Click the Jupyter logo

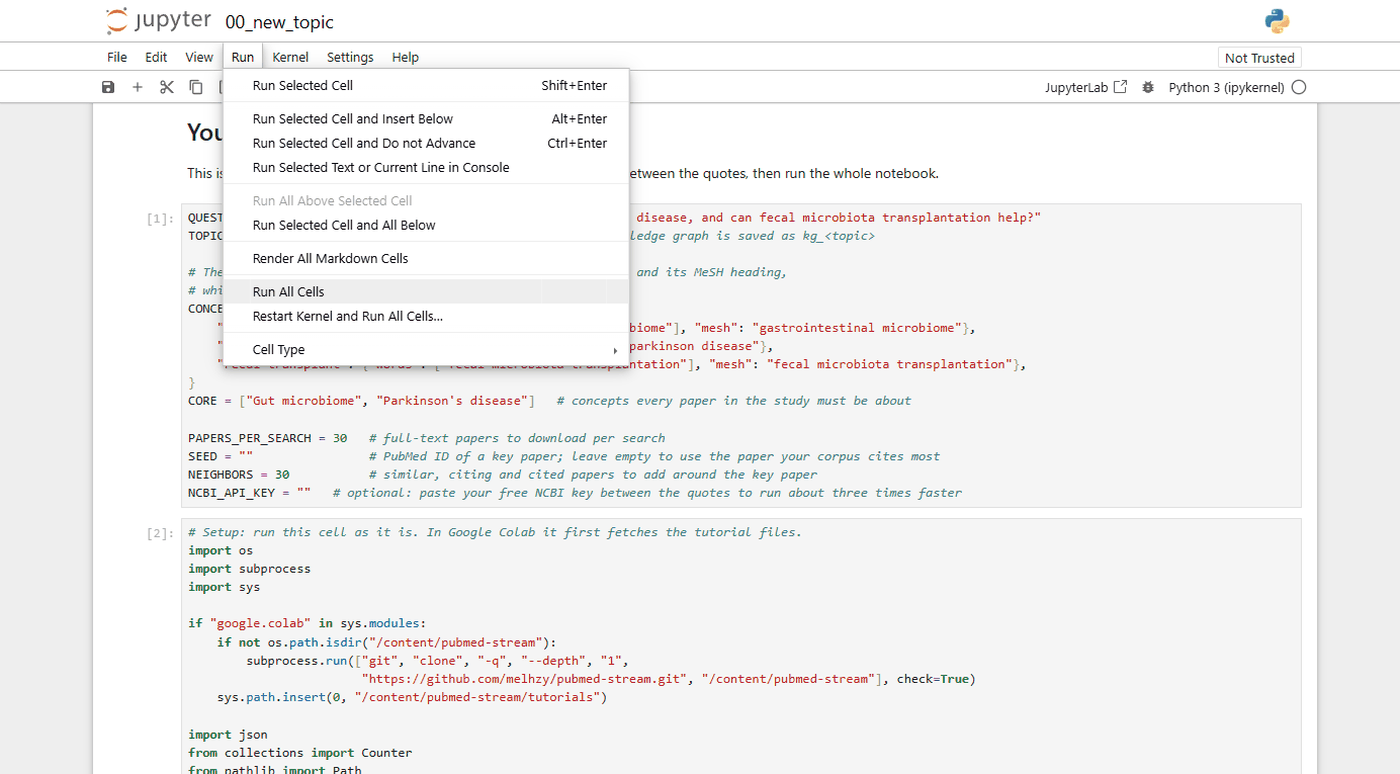[x=159, y=21]
